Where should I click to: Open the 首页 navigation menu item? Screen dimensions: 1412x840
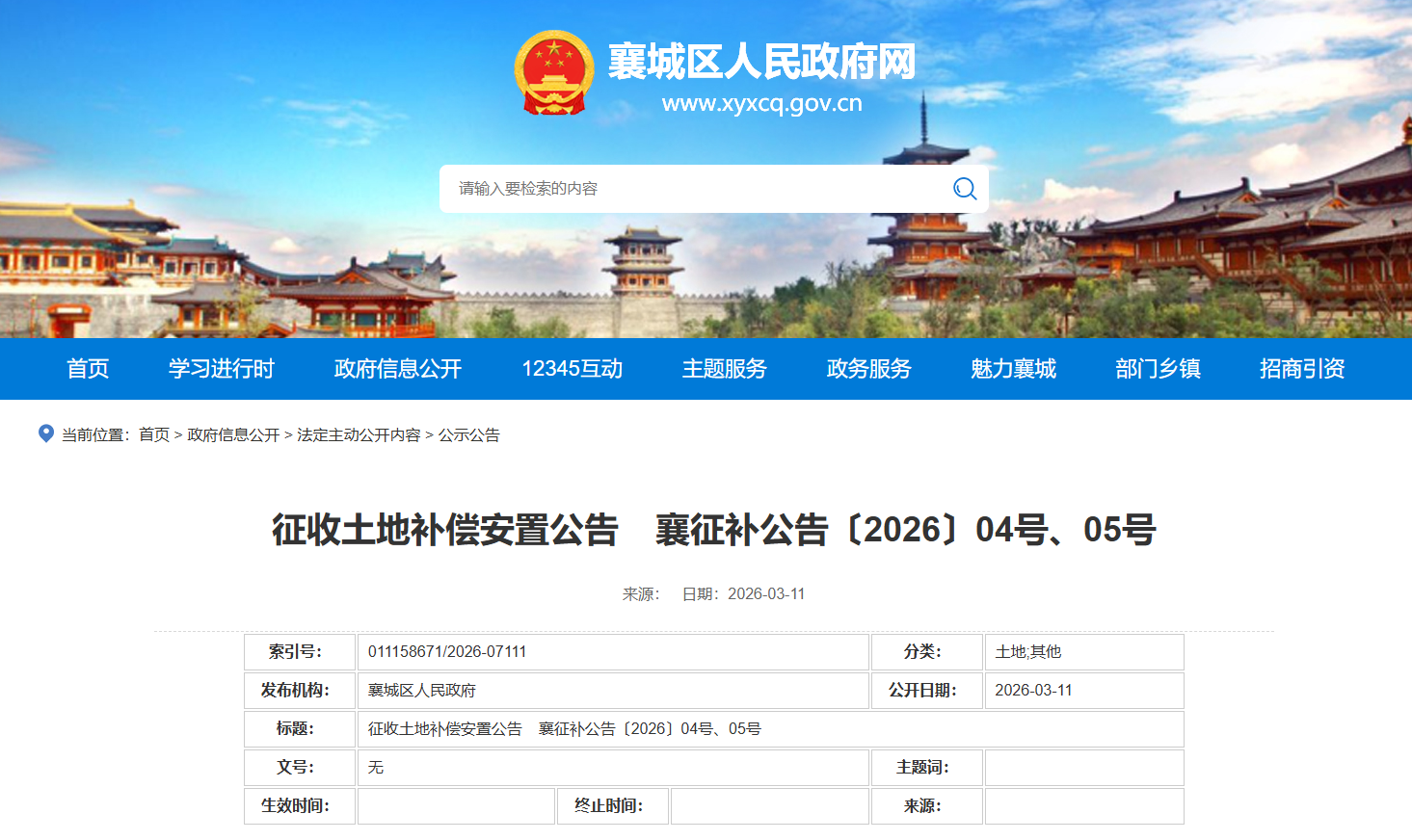coord(88,369)
